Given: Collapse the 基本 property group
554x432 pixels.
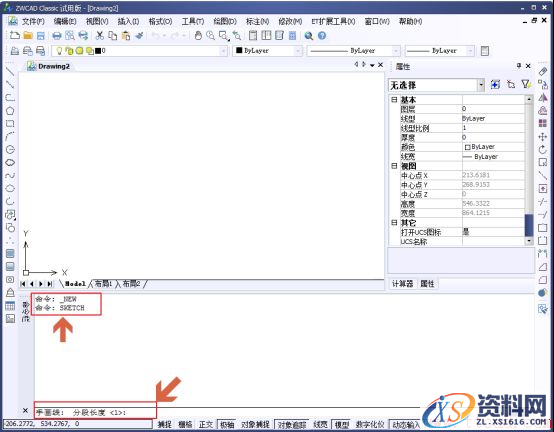Looking at the screenshot, I should pyautogui.click(x=394, y=100).
